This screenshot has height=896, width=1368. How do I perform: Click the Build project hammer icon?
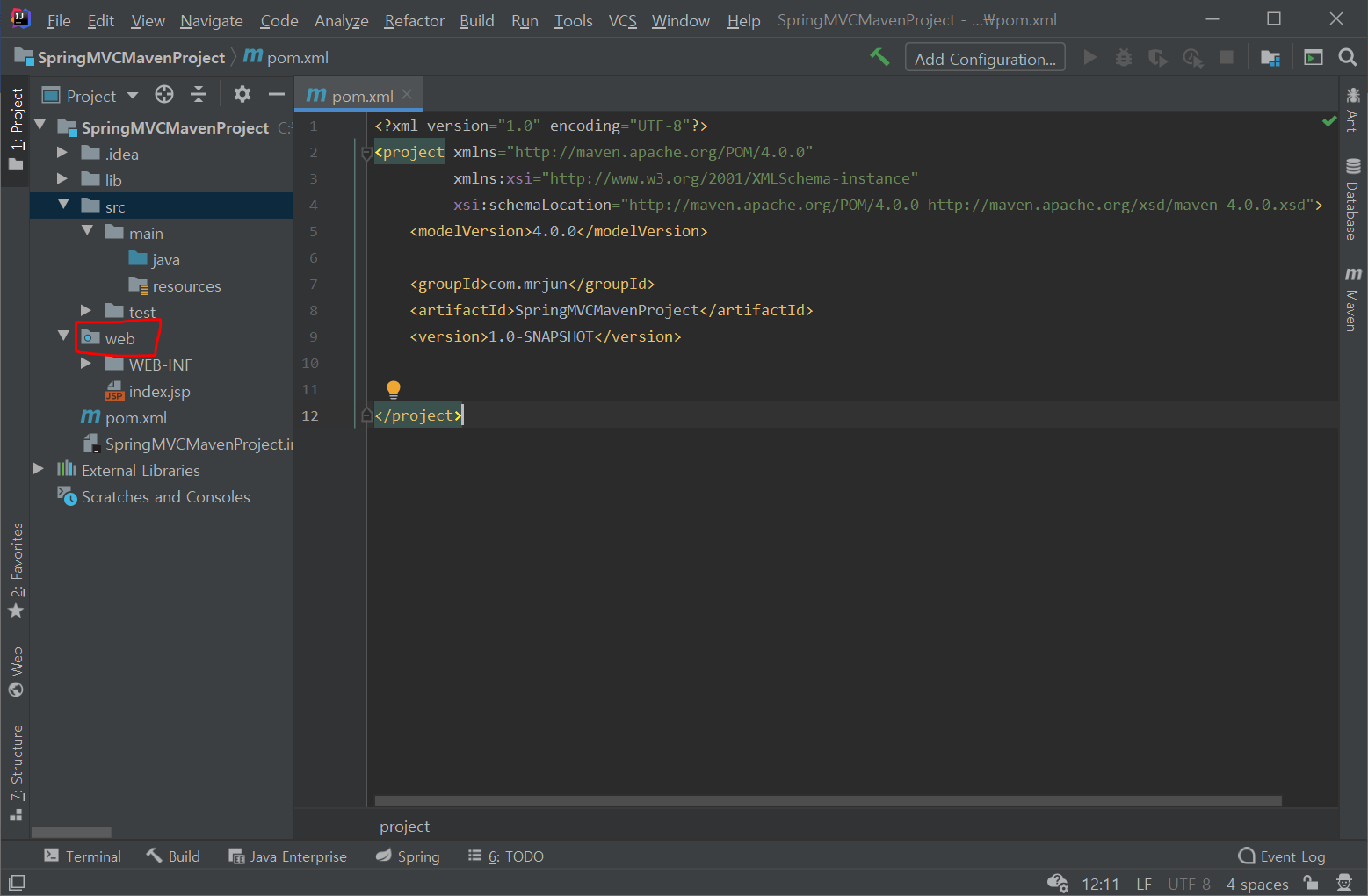coord(879,57)
